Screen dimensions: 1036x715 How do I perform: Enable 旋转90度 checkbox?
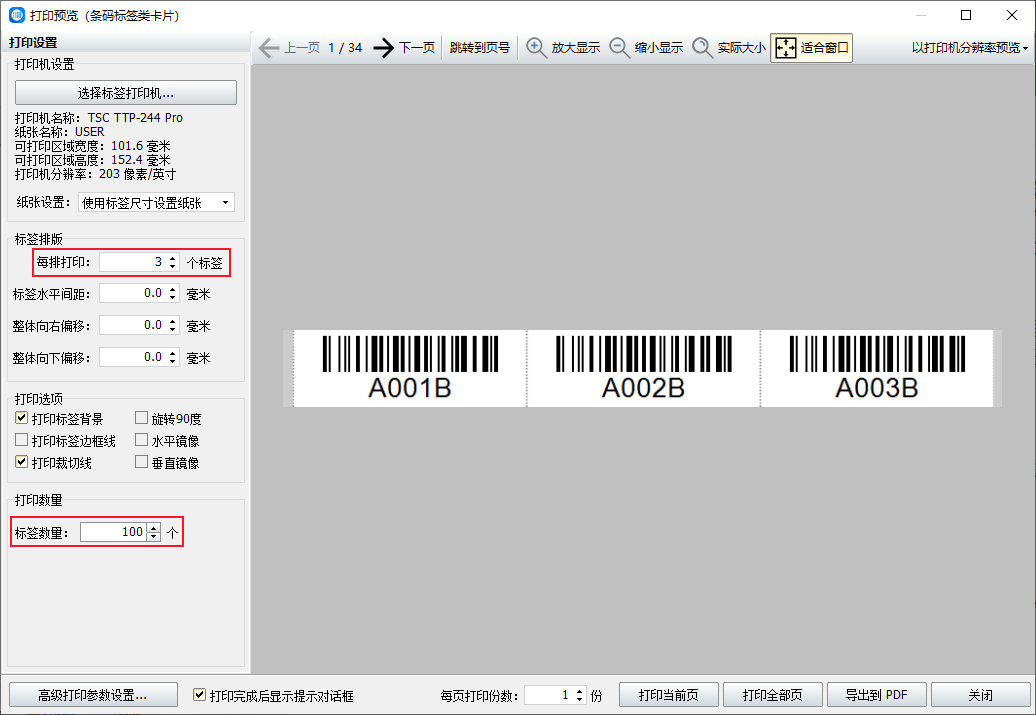pyautogui.click(x=141, y=418)
